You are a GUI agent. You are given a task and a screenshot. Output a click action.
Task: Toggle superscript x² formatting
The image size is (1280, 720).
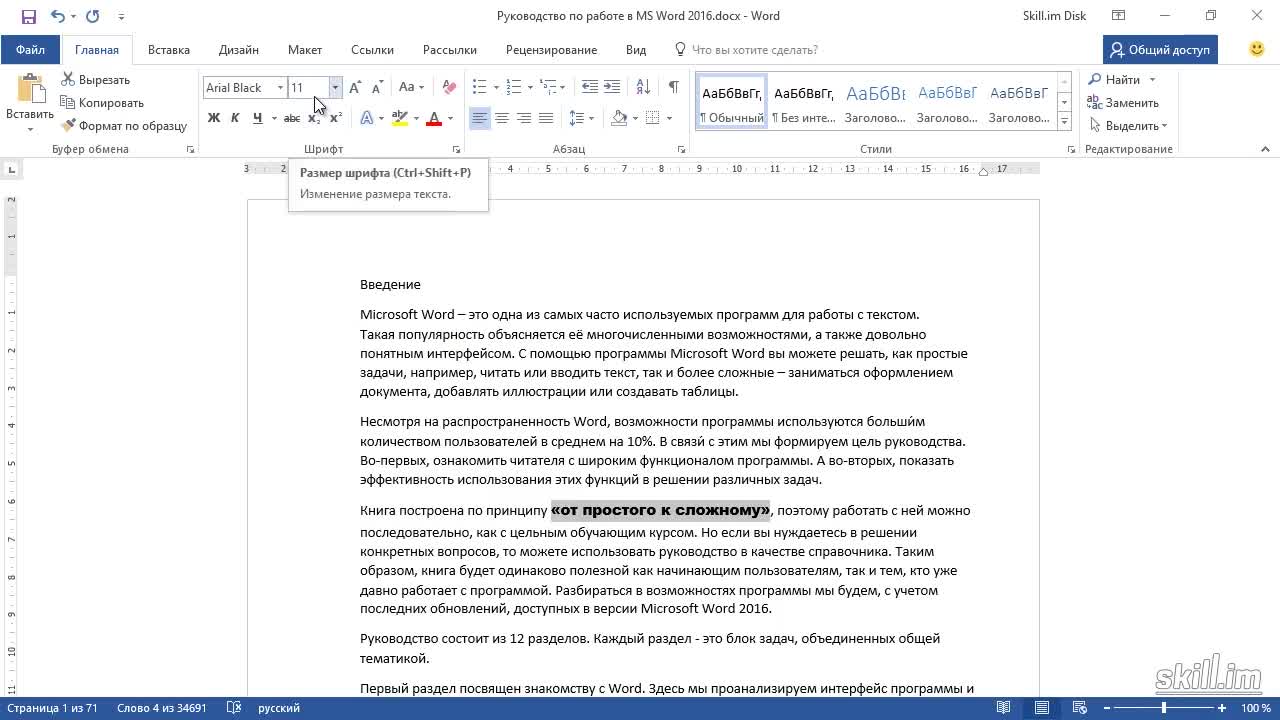click(336, 118)
